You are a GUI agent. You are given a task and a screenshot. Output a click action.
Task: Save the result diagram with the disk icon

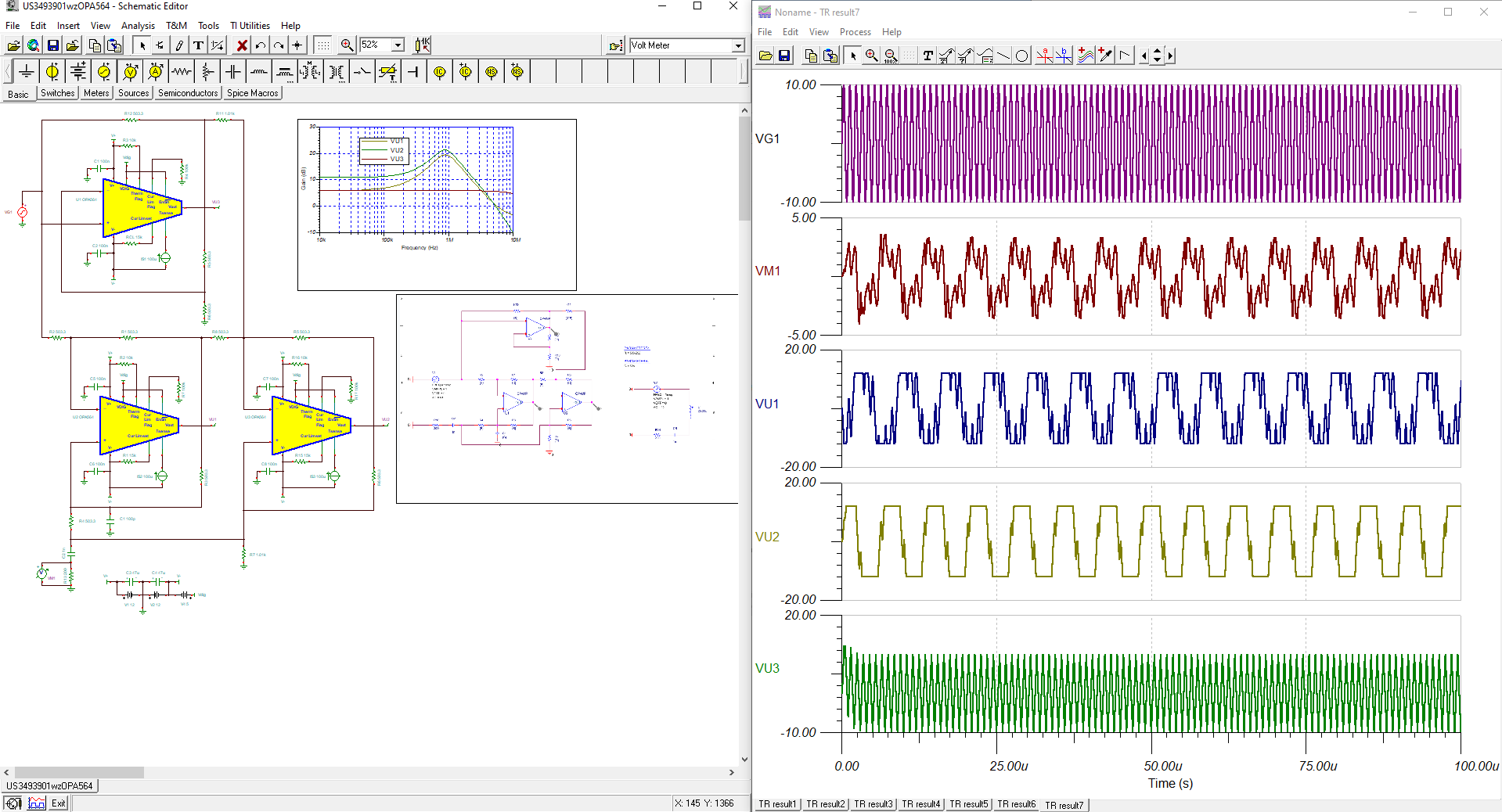(784, 56)
